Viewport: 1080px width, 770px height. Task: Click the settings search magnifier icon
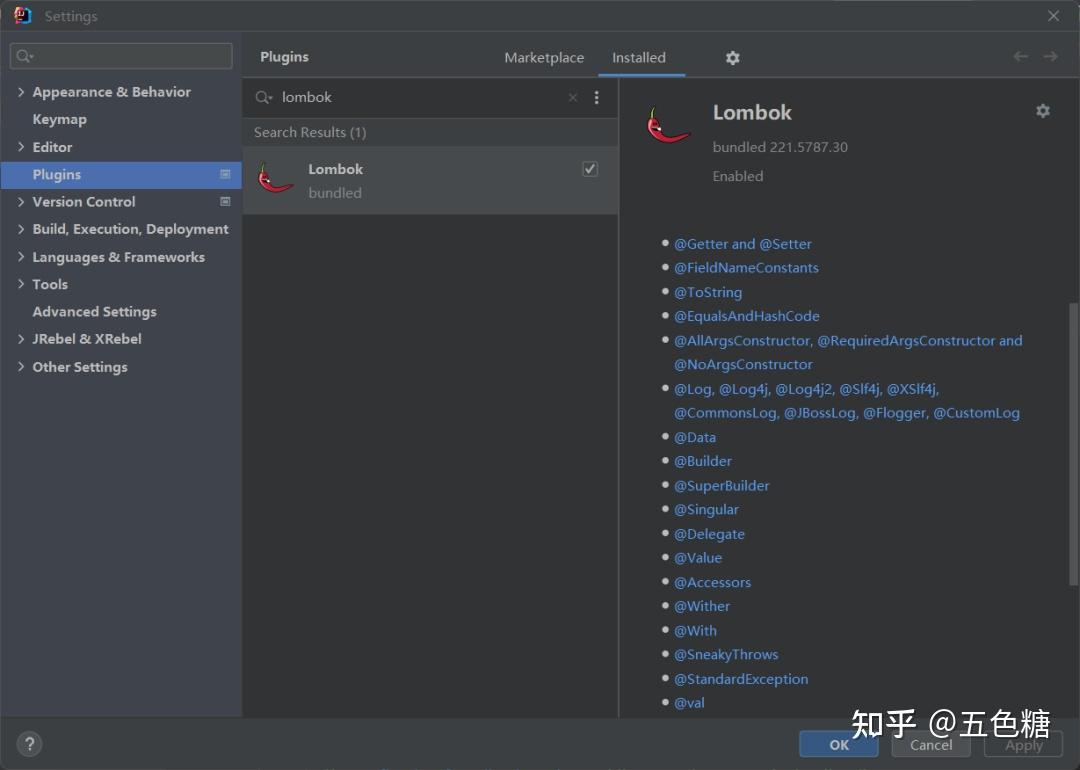[x=25, y=56]
